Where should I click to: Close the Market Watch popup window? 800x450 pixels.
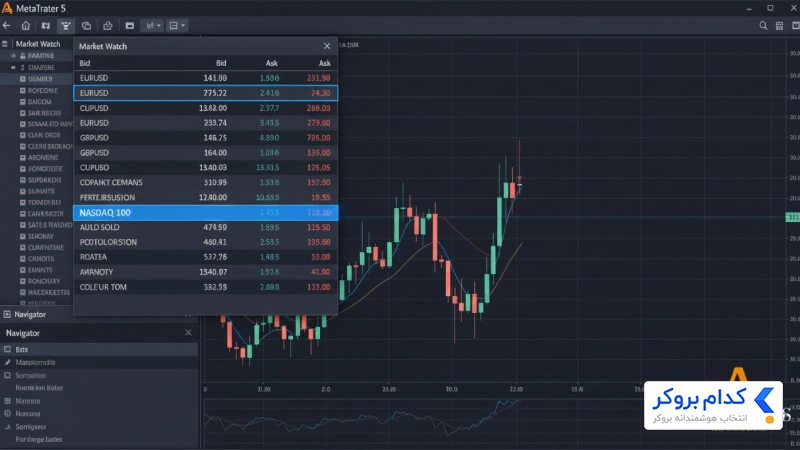327,46
